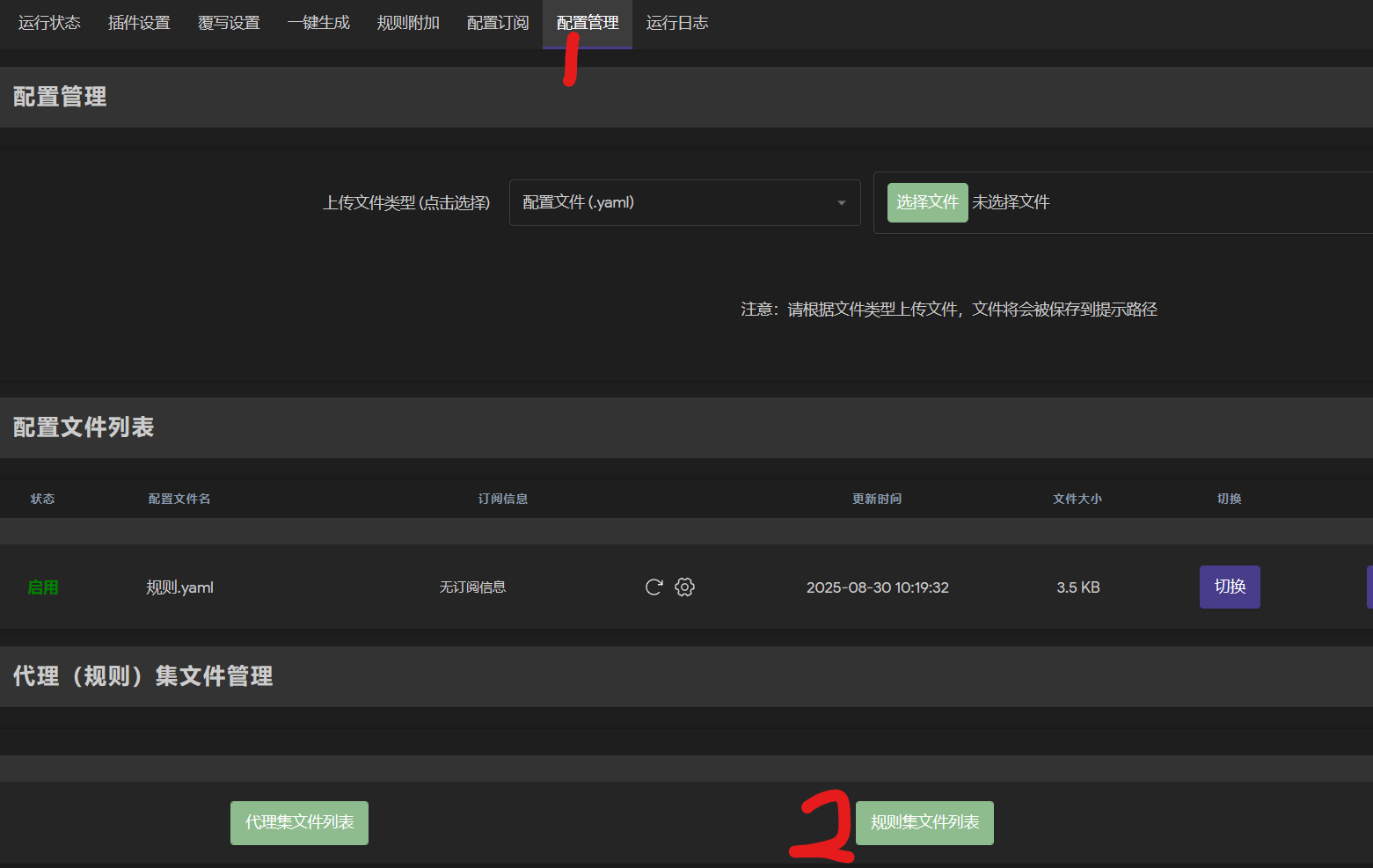Screen dimensions: 1373x868
Task: Select the 一键生成 tab
Action: tap(318, 23)
